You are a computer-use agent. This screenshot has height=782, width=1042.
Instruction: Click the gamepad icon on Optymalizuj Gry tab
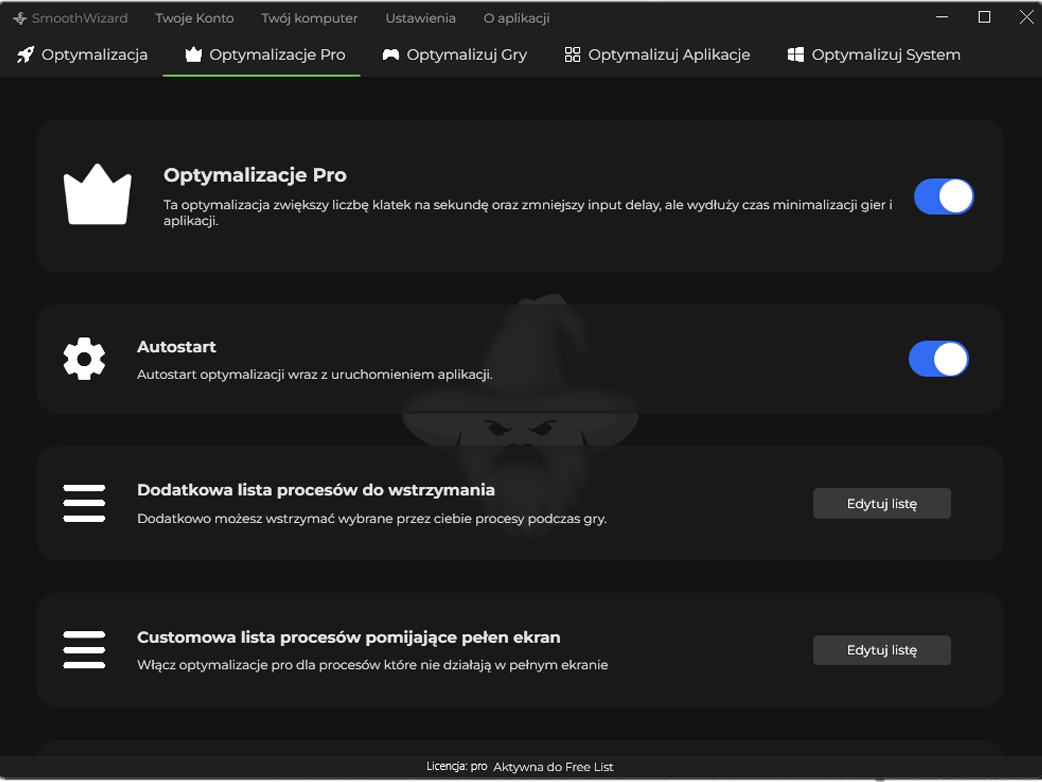tap(390, 55)
